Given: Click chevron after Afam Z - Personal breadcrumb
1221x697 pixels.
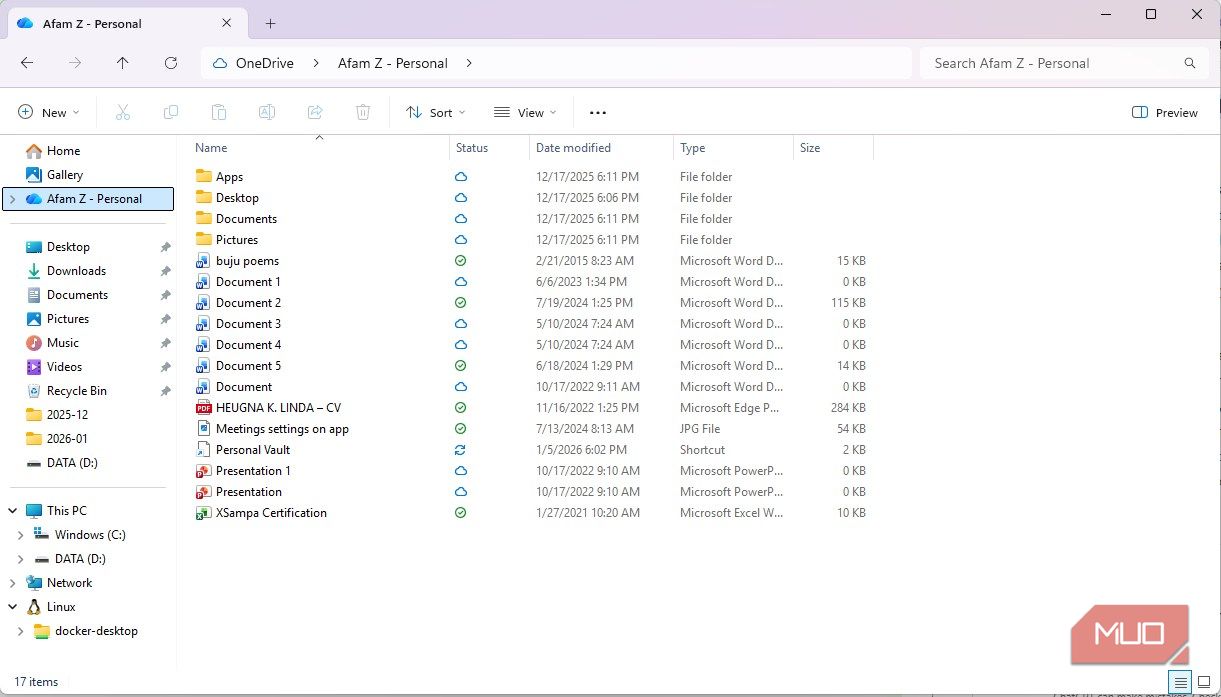Looking at the screenshot, I should 469,63.
